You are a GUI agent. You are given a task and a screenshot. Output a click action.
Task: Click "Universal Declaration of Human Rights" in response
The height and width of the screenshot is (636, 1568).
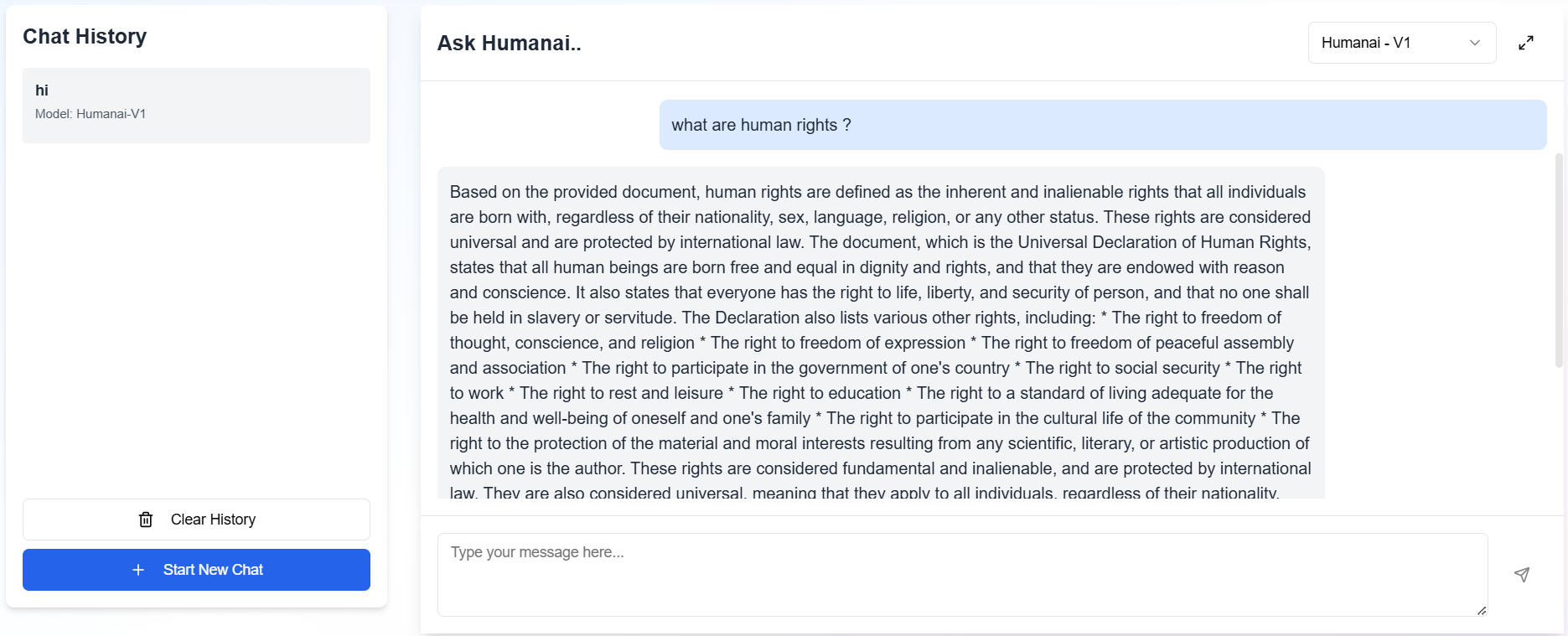(x=1162, y=242)
